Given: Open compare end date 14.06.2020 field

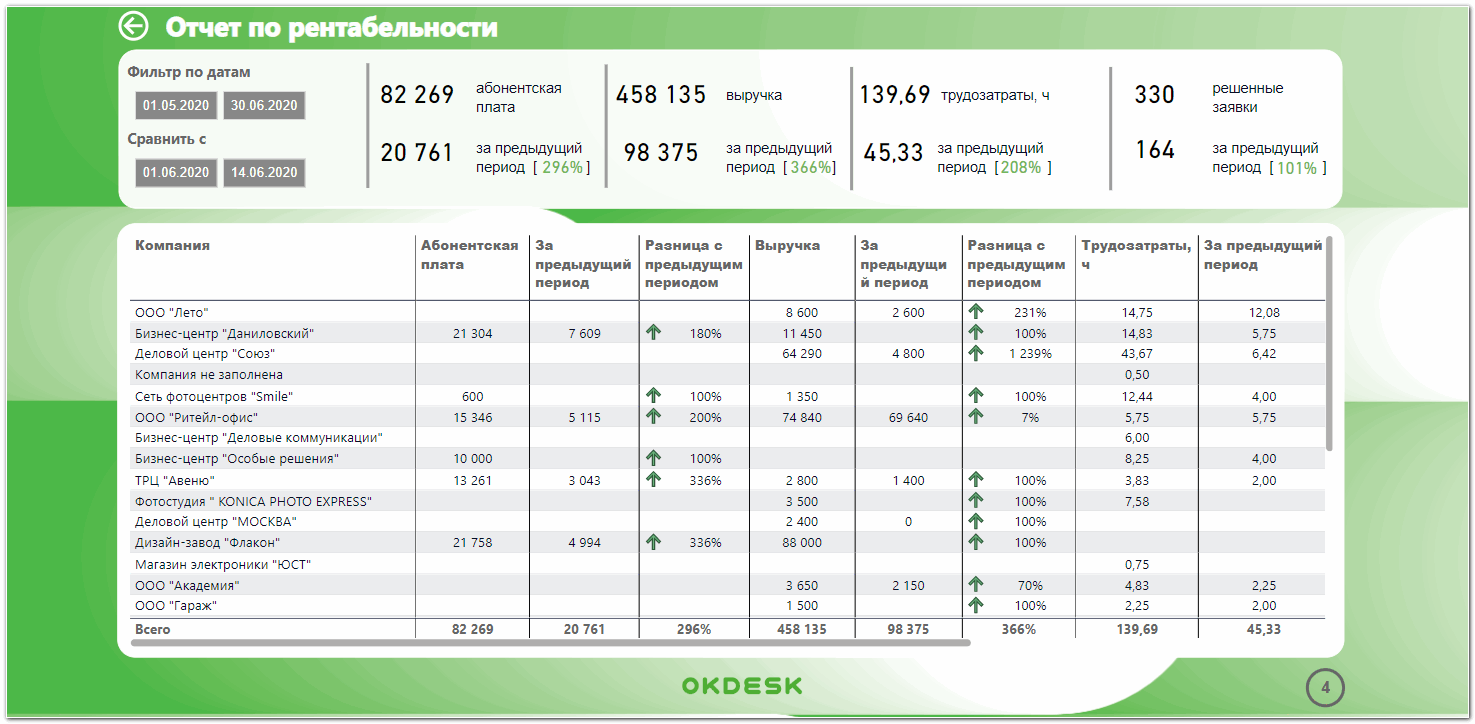Looking at the screenshot, I should (264, 172).
